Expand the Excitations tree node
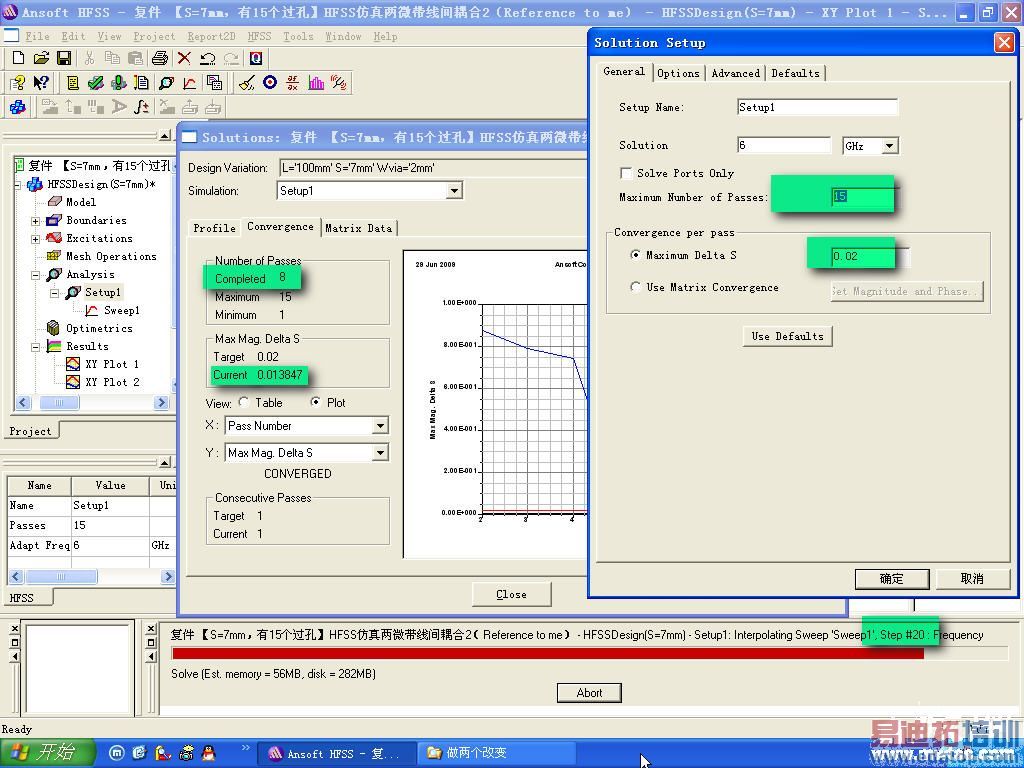 click(36, 239)
